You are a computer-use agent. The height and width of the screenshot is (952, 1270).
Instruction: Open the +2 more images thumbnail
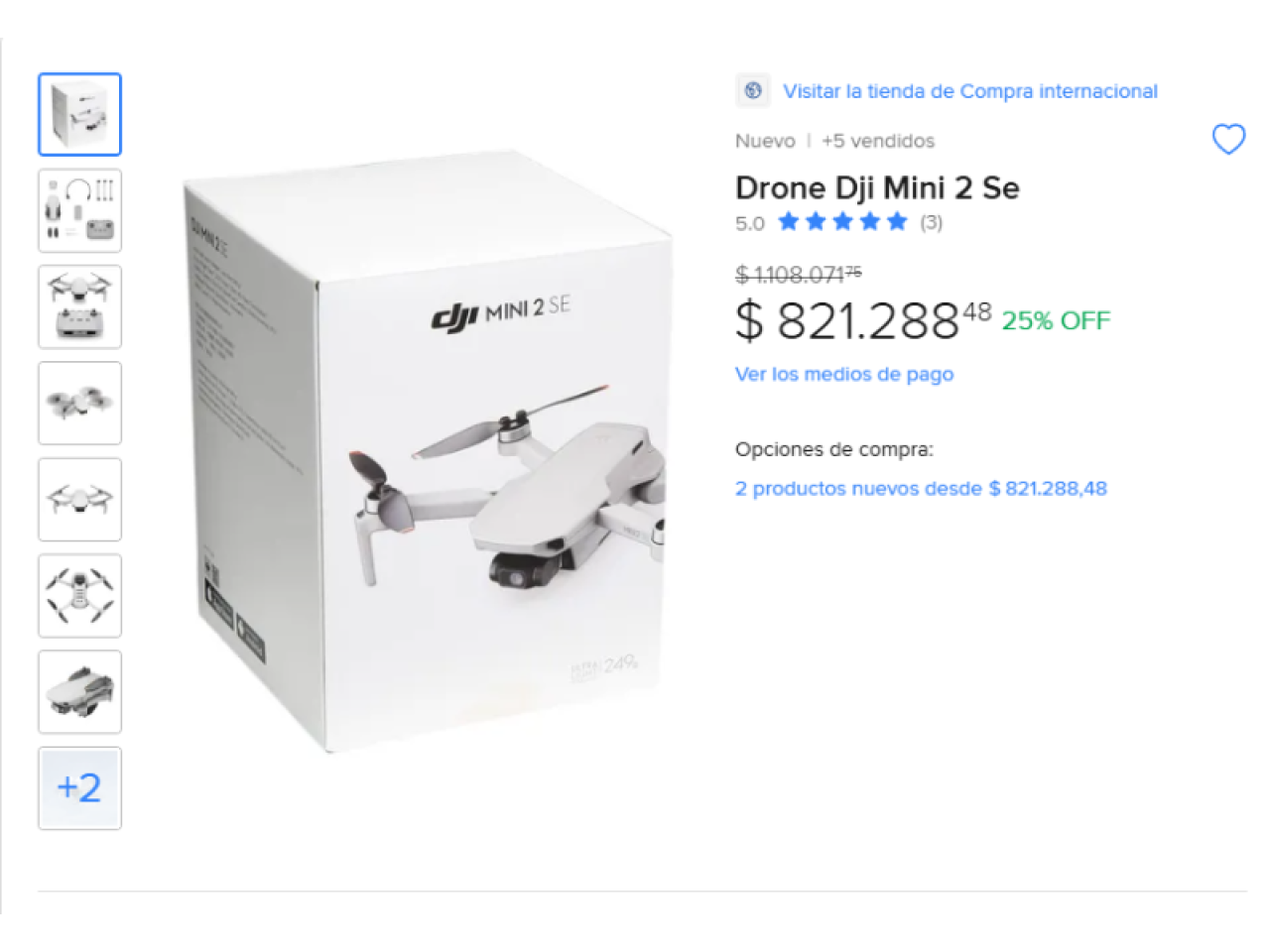79,787
